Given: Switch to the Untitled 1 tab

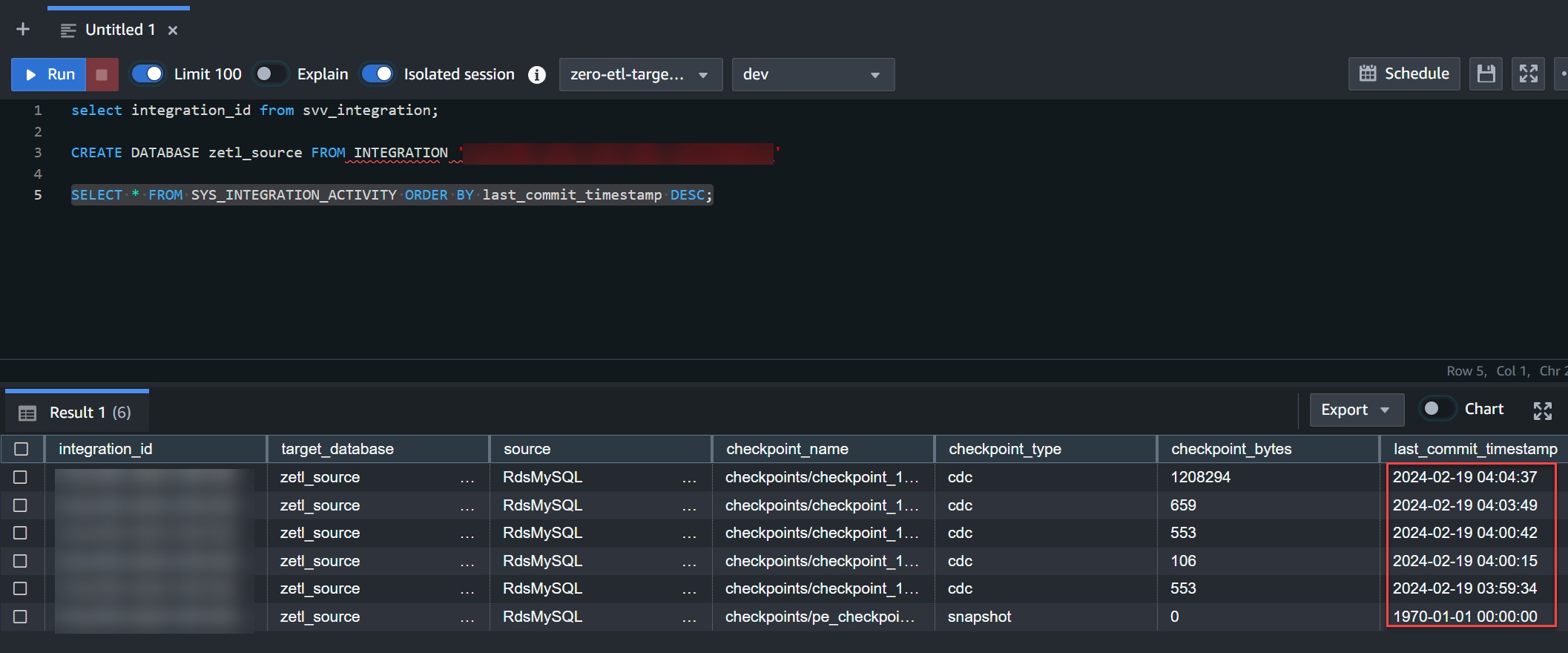Looking at the screenshot, I should point(119,30).
